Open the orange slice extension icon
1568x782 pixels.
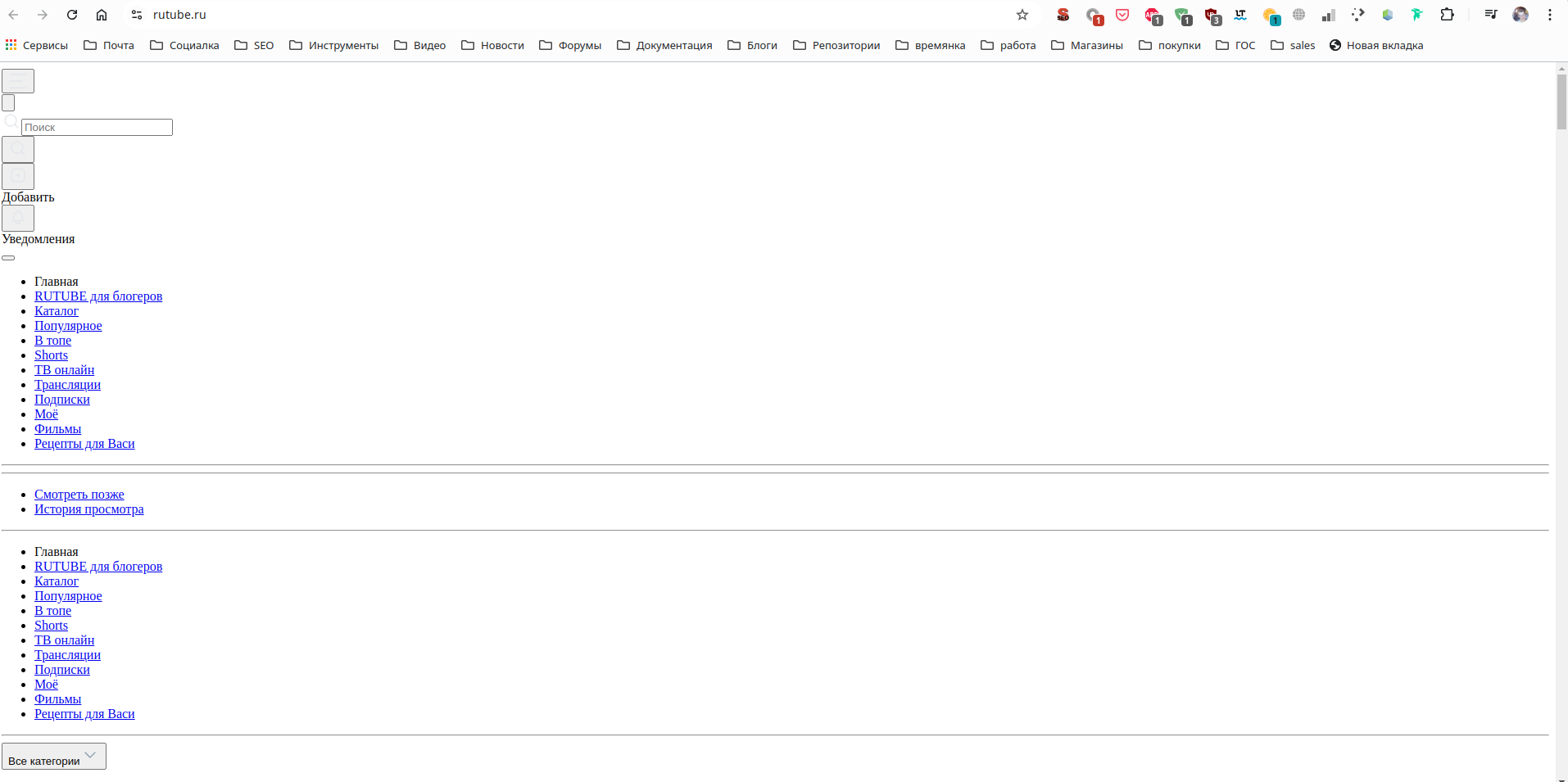coord(1271,16)
